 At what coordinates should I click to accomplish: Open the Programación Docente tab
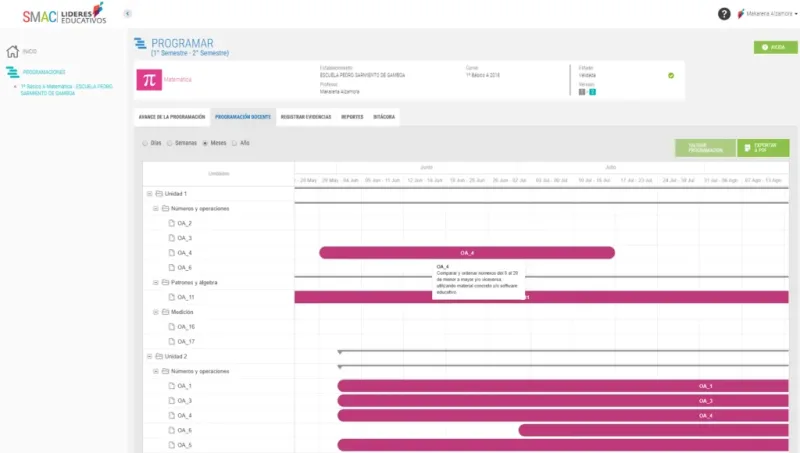243,117
